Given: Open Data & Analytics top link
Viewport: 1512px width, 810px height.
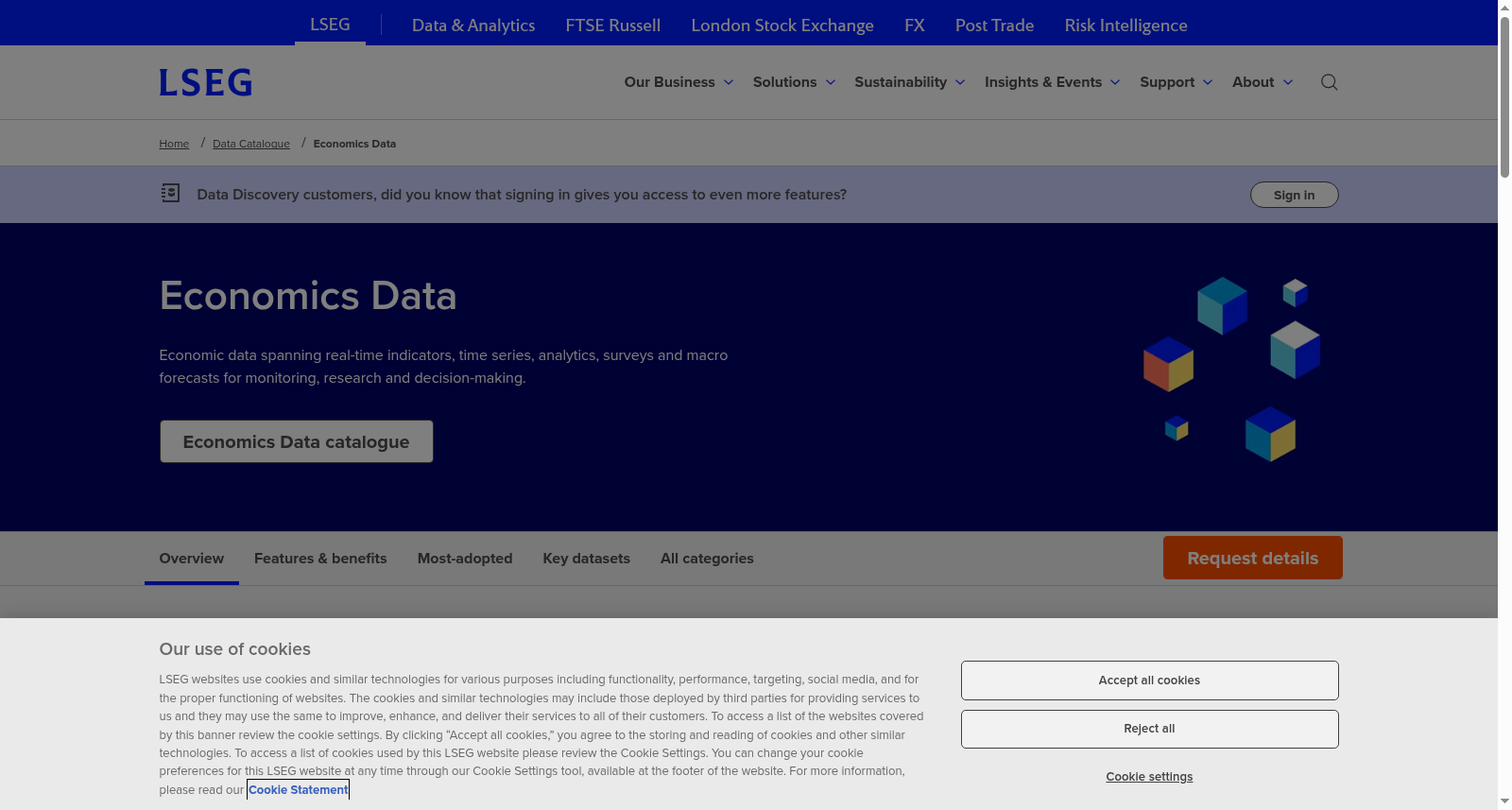Looking at the screenshot, I should click(x=473, y=26).
